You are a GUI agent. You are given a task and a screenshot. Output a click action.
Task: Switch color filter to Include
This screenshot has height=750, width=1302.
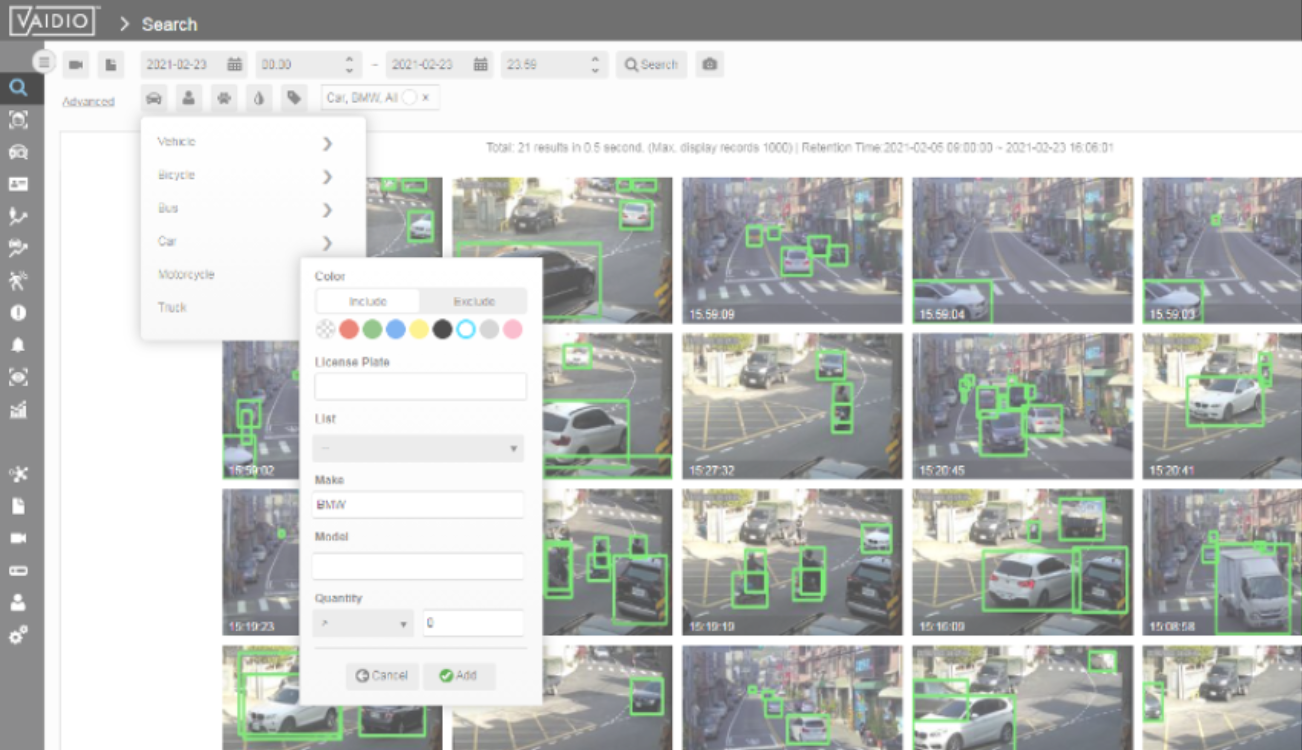[368, 301]
